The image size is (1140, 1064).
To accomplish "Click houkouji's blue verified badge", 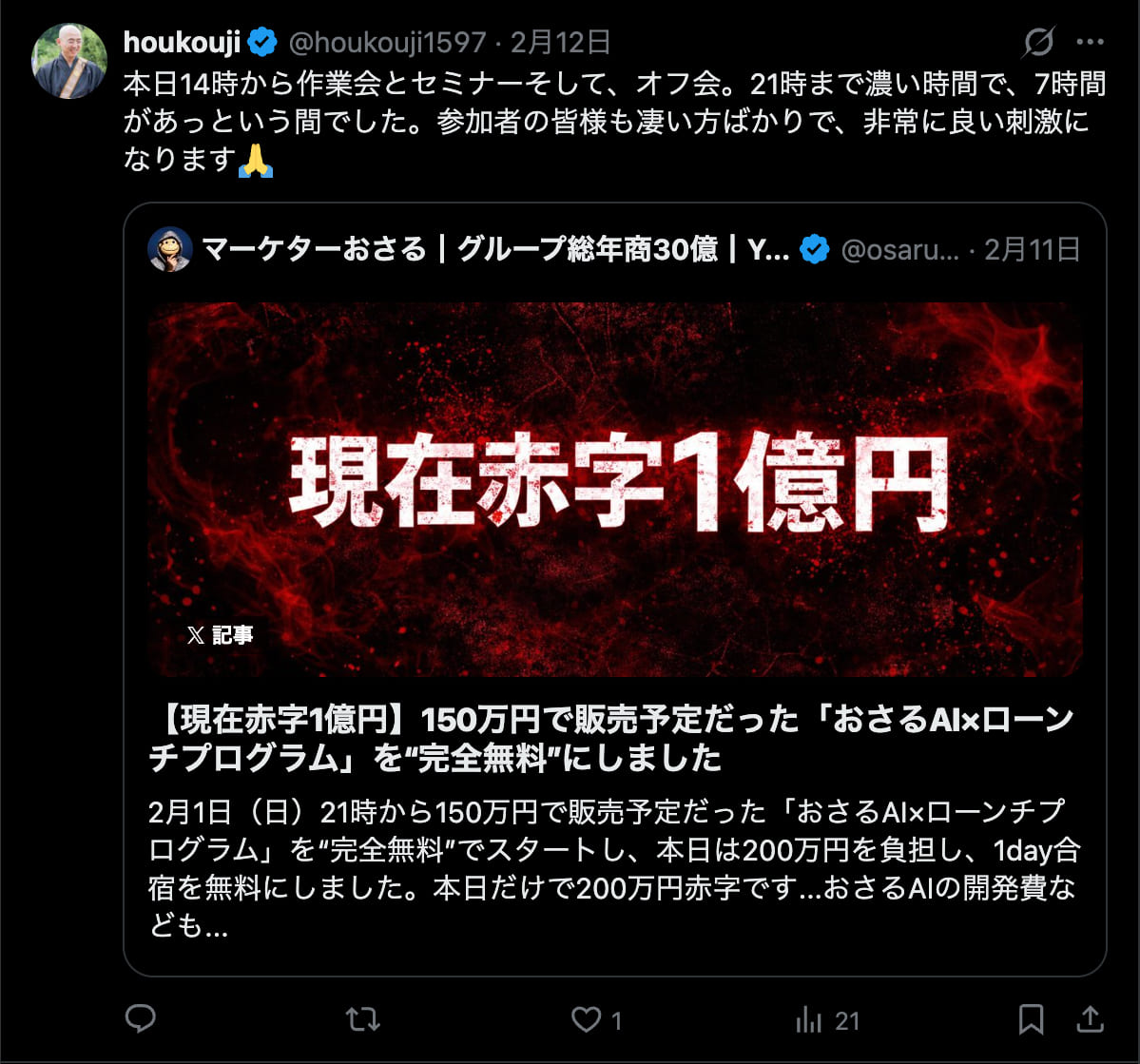I will (x=262, y=42).
